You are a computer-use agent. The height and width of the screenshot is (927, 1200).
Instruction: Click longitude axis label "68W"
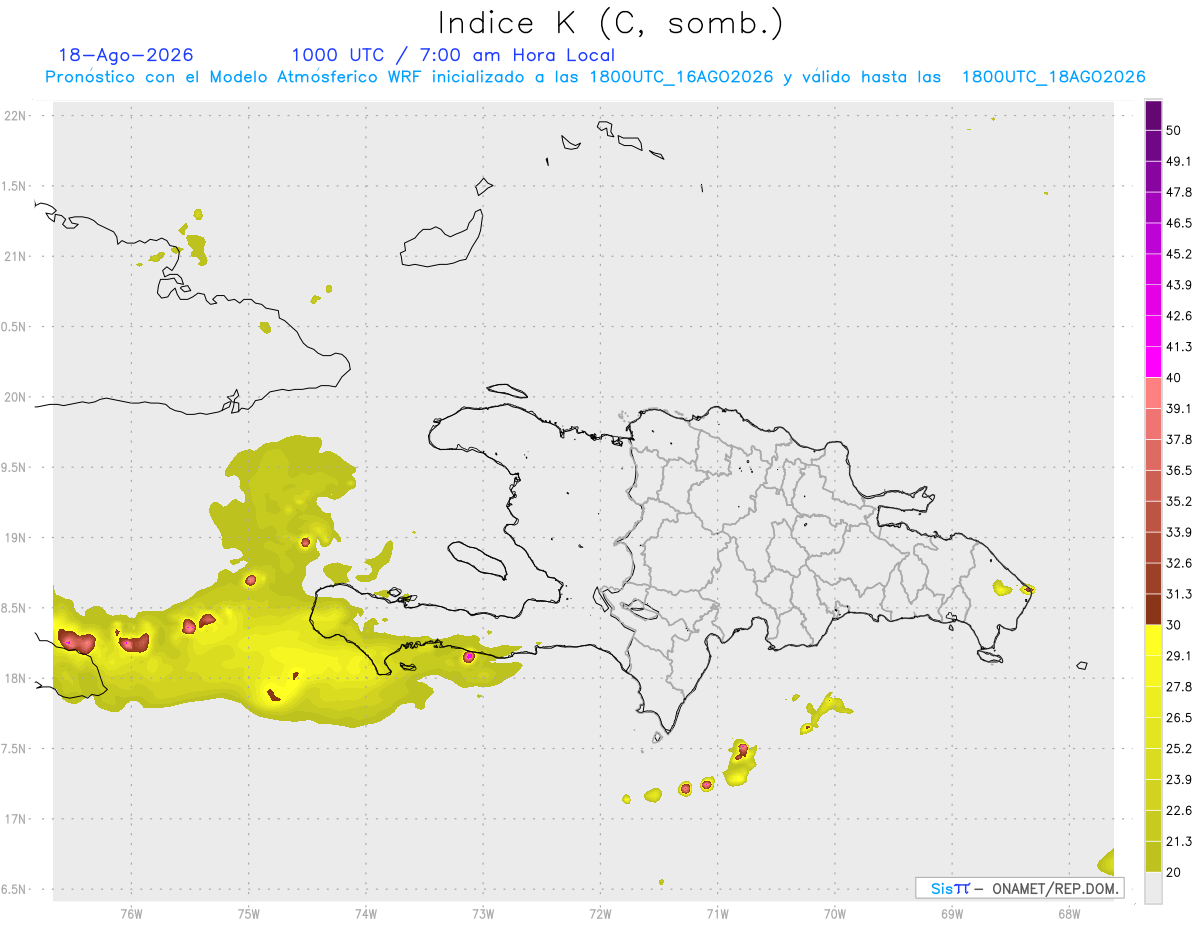(x=1069, y=914)
